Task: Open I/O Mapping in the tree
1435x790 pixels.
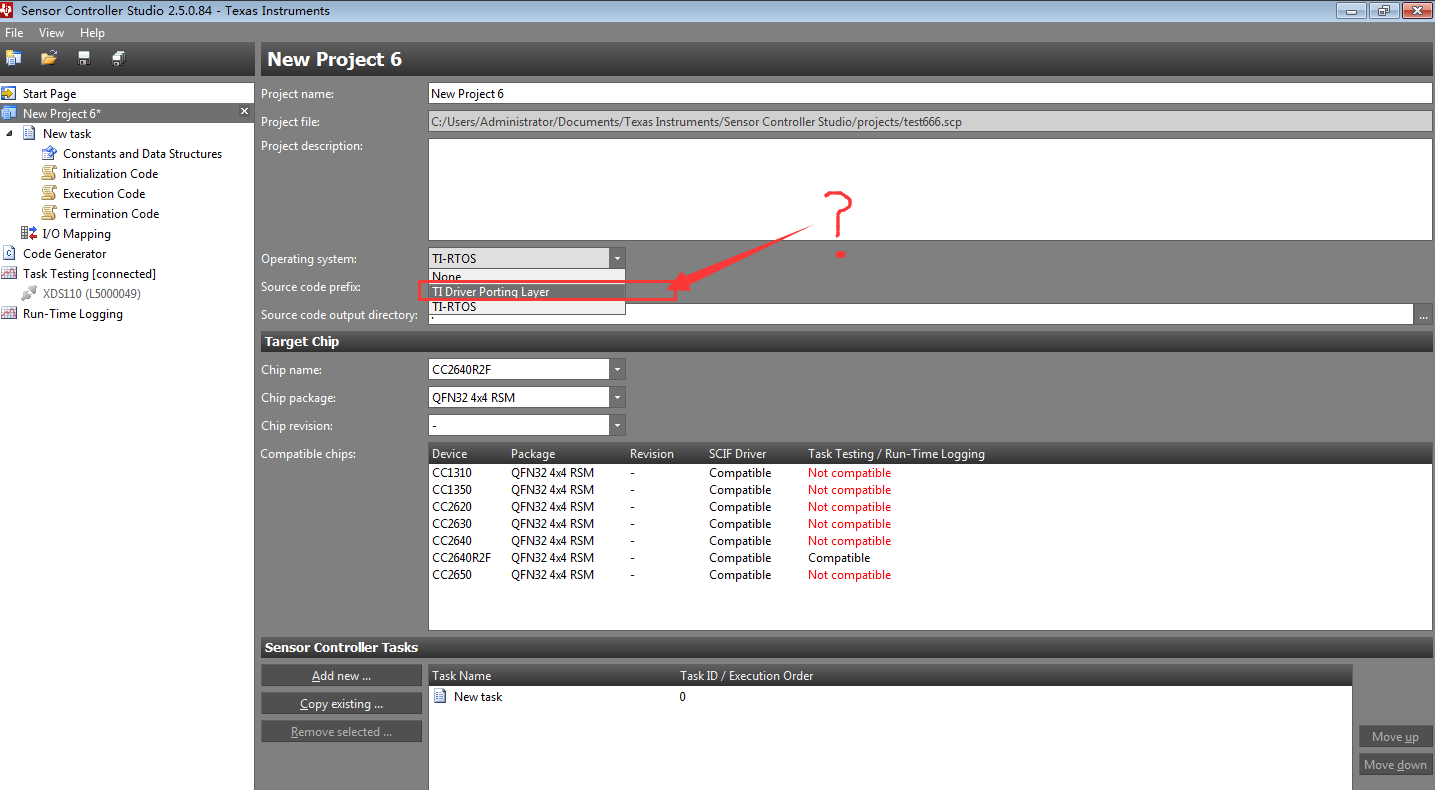Action: coord(76,233)
